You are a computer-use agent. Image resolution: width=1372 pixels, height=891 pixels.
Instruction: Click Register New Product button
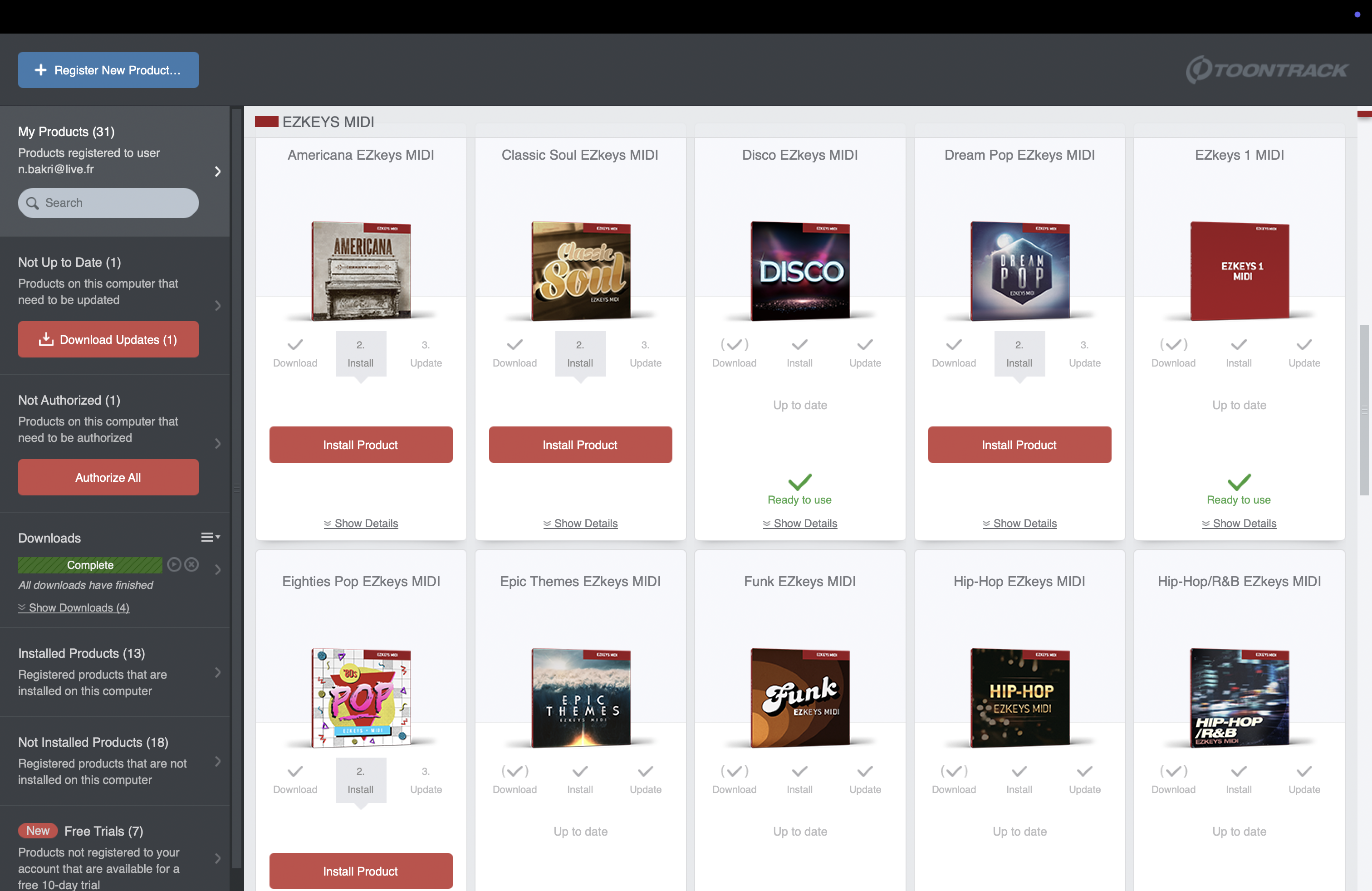coord(108,70)
